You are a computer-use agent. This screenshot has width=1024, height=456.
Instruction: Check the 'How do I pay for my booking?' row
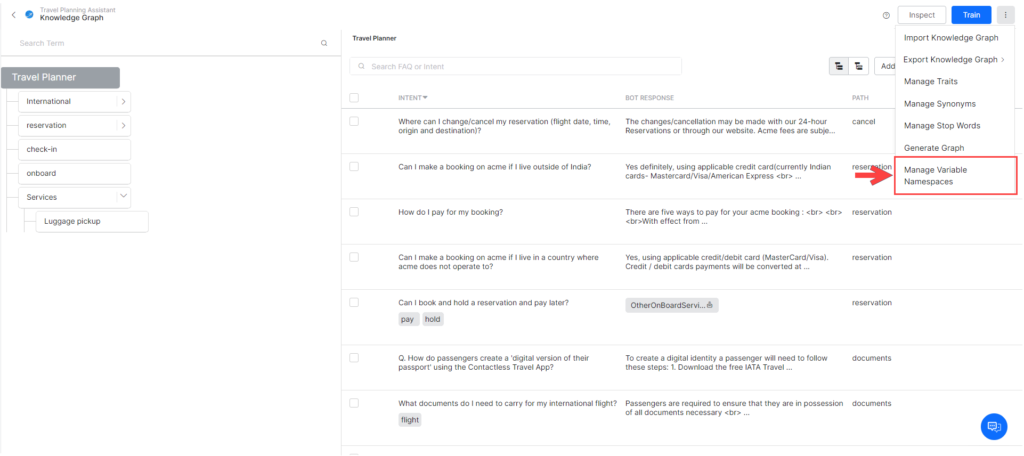pos(354,212)
